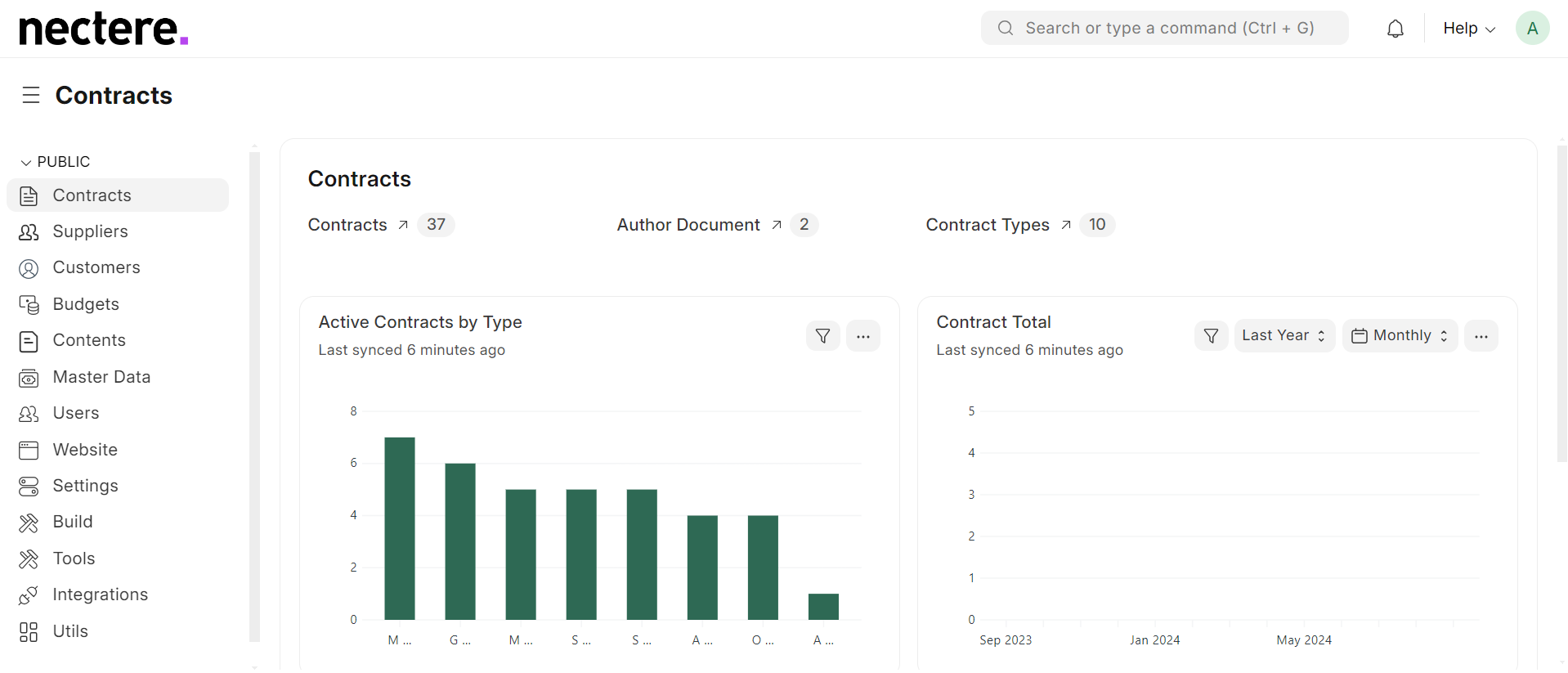
Task: Click the Utils sidebar grid icon
Action: point(29,632)
